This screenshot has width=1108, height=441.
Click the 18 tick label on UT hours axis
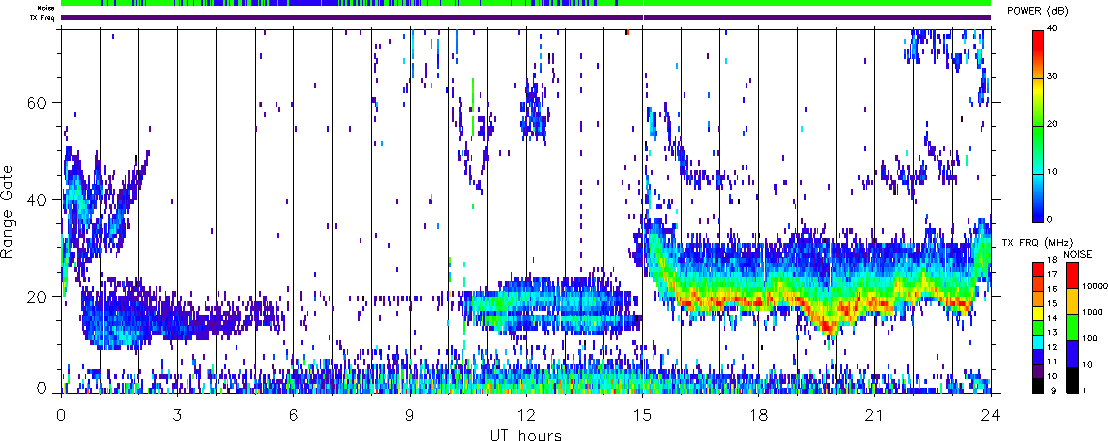pyautogui.click(x=758, y=413)
